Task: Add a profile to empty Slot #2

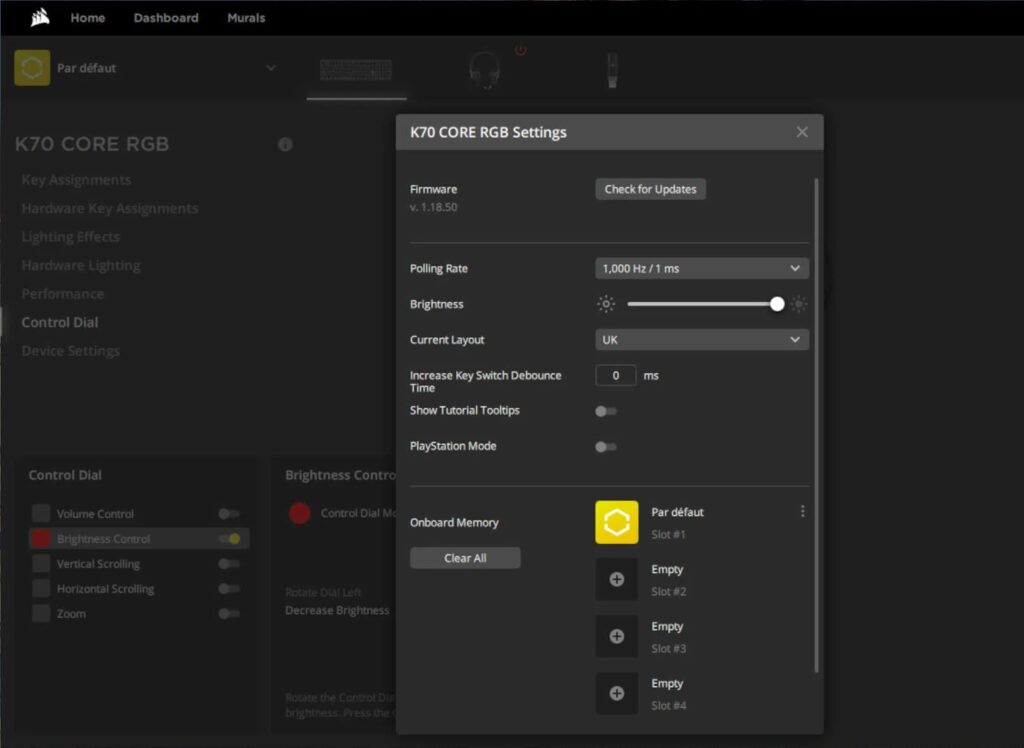Action: 616,580
